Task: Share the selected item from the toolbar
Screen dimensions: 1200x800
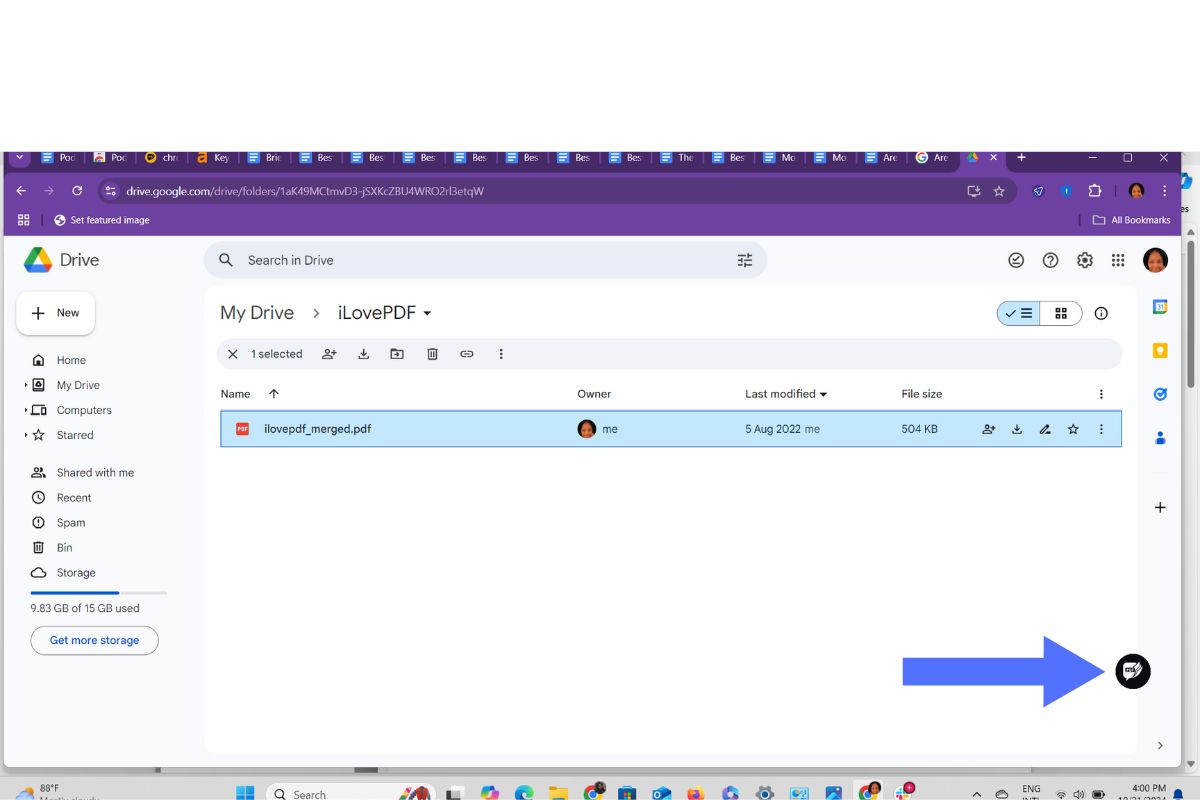Action: [329, 354]
